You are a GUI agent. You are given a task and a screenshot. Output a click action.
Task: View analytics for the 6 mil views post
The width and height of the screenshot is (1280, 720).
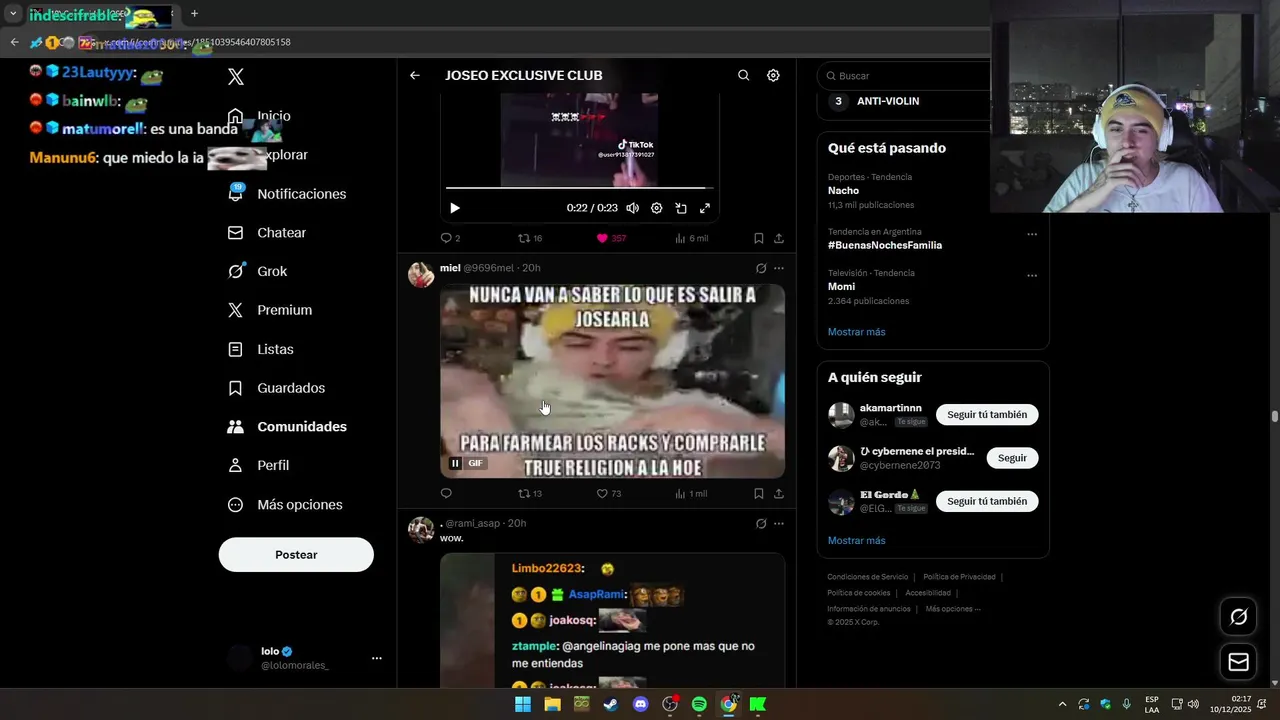coord(692,238)
